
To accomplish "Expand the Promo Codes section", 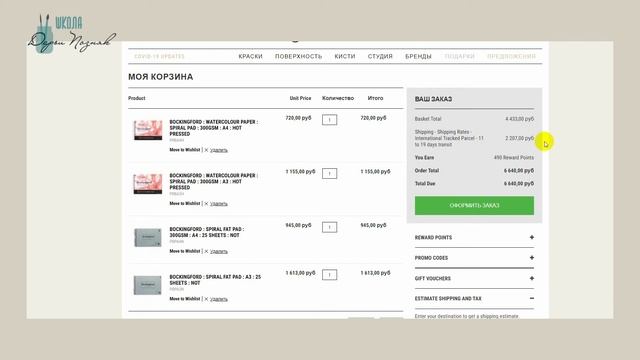I will (x=474, y=258).
